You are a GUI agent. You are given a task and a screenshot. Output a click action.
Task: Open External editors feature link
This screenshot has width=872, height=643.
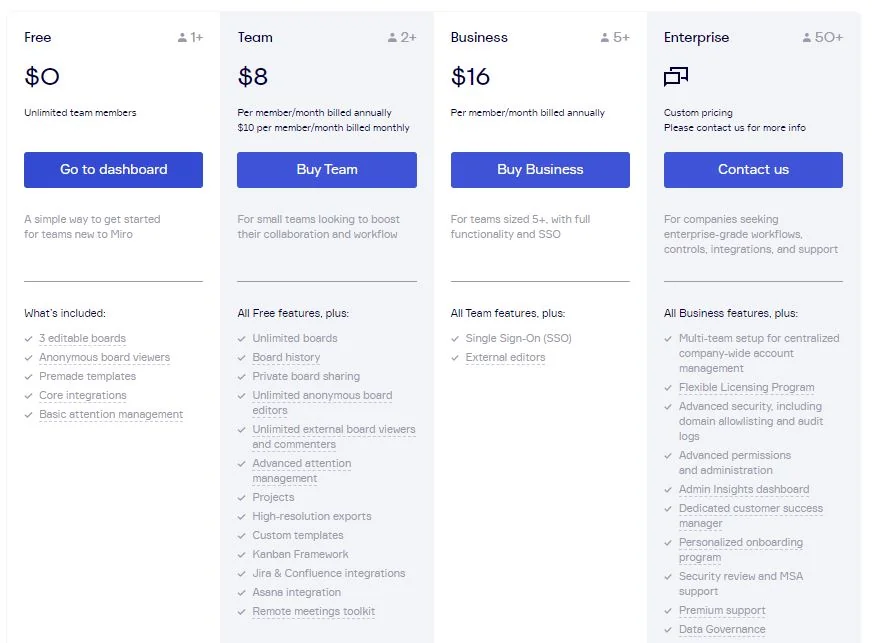[x=505, y=357]
